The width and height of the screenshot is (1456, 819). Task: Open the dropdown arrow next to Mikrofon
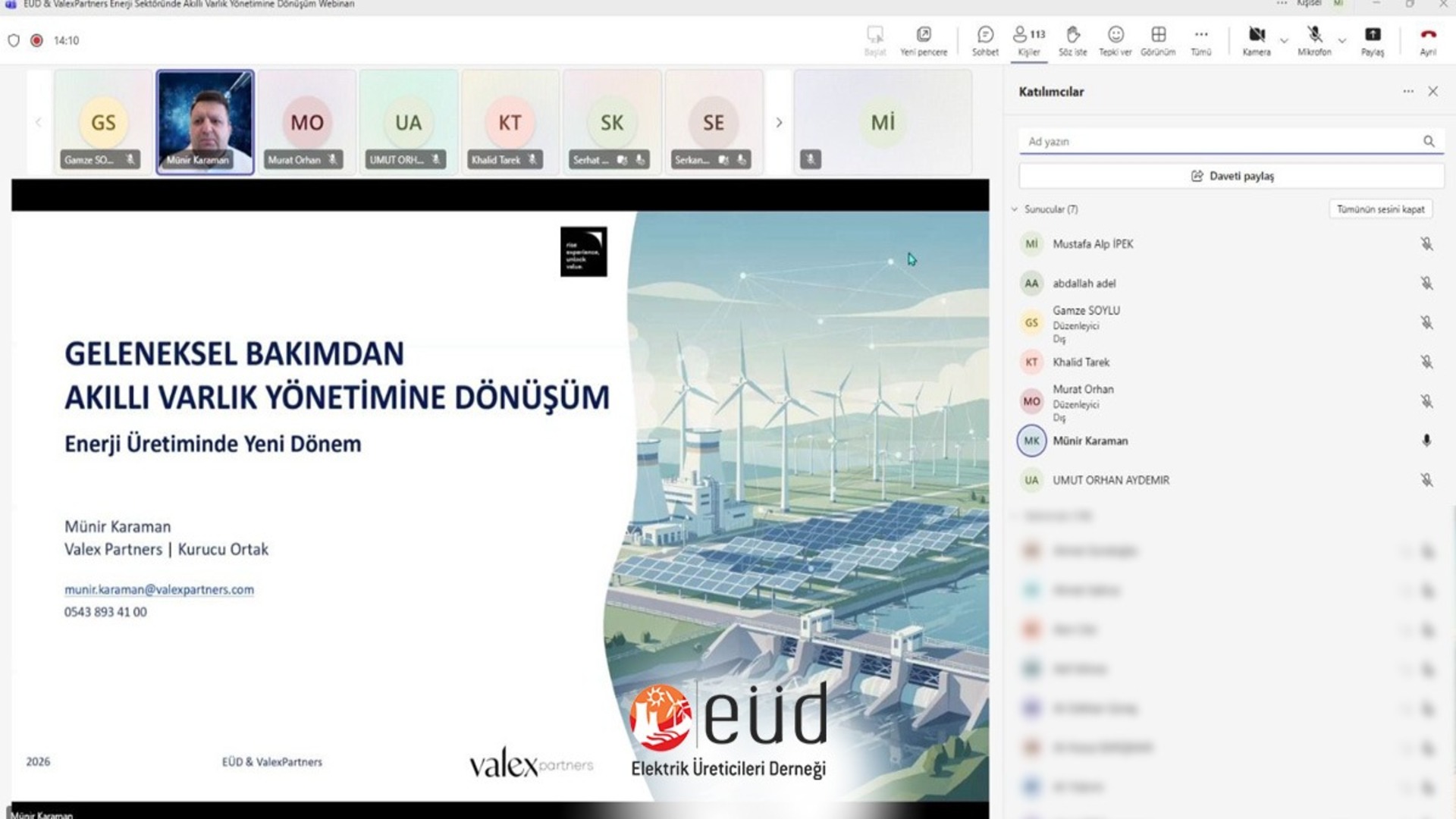1342,41
